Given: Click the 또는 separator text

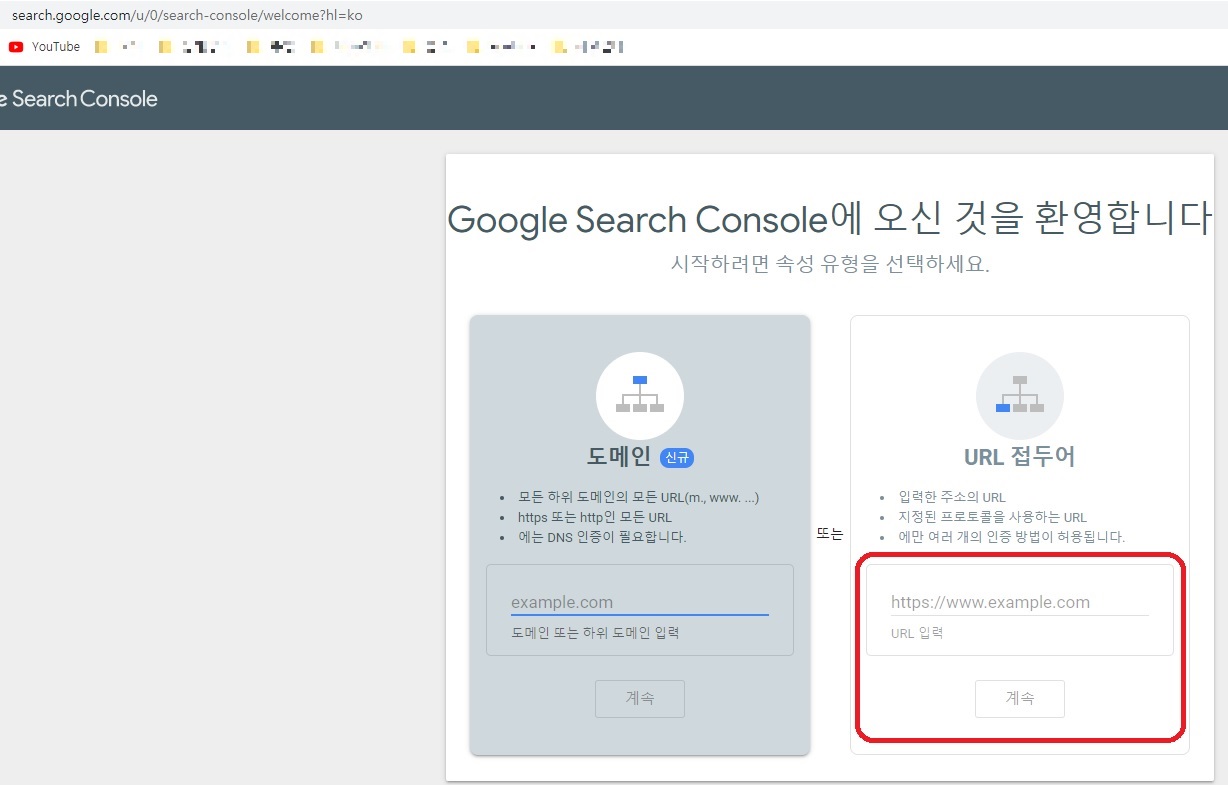Looking at the screenshot, I should [830, 534].
